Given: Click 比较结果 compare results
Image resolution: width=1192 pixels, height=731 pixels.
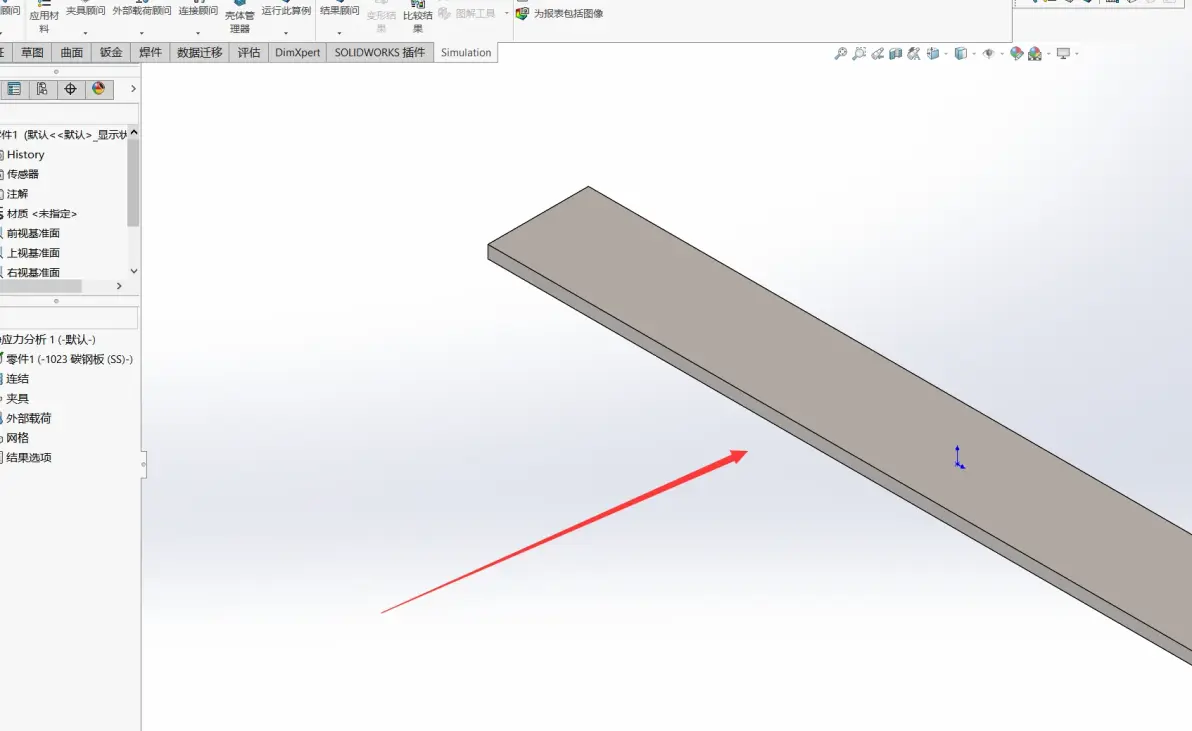Looking at the screenshot, I should (x=417, y=18).
